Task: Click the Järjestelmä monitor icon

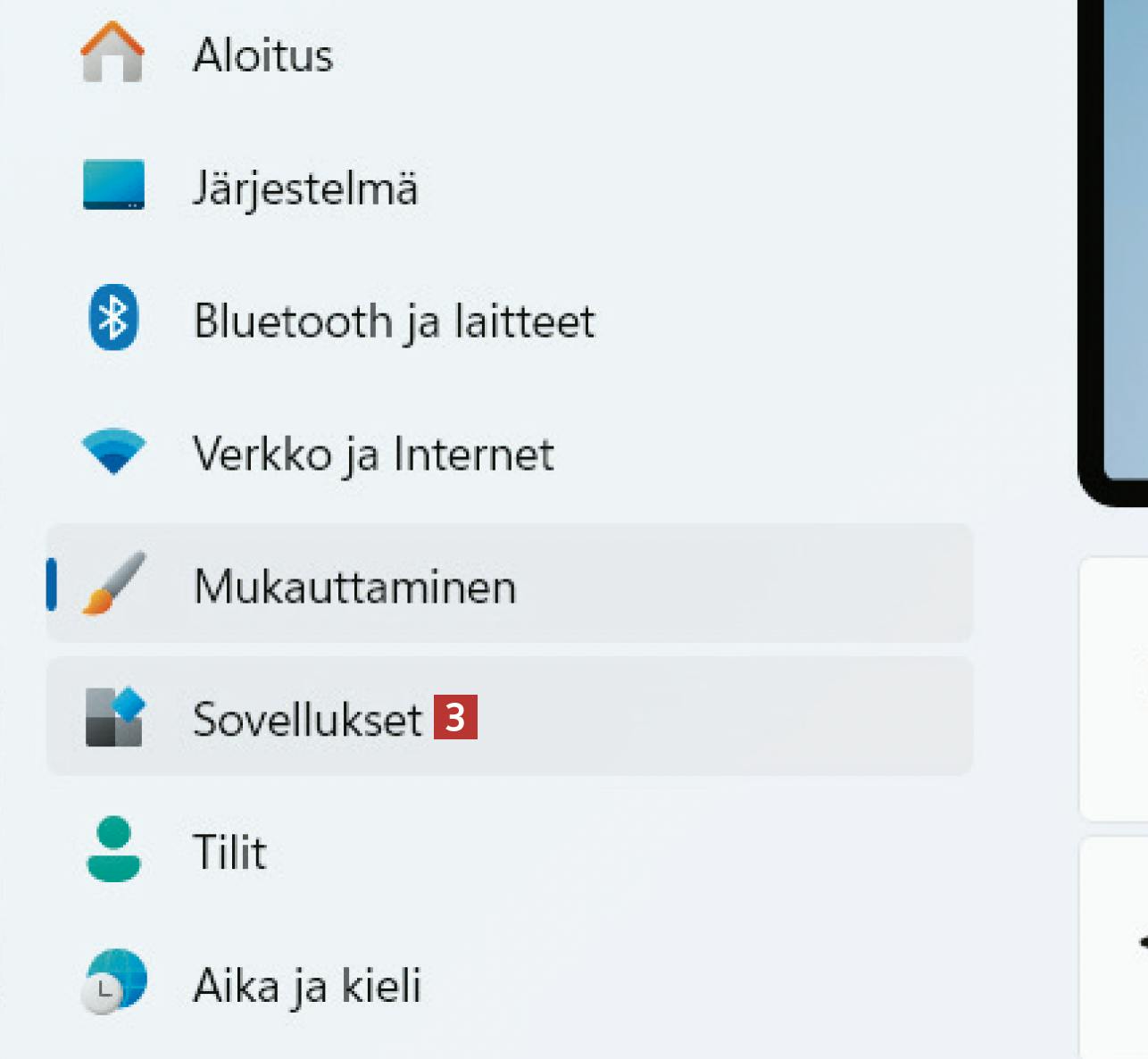Action: point(113,185)
